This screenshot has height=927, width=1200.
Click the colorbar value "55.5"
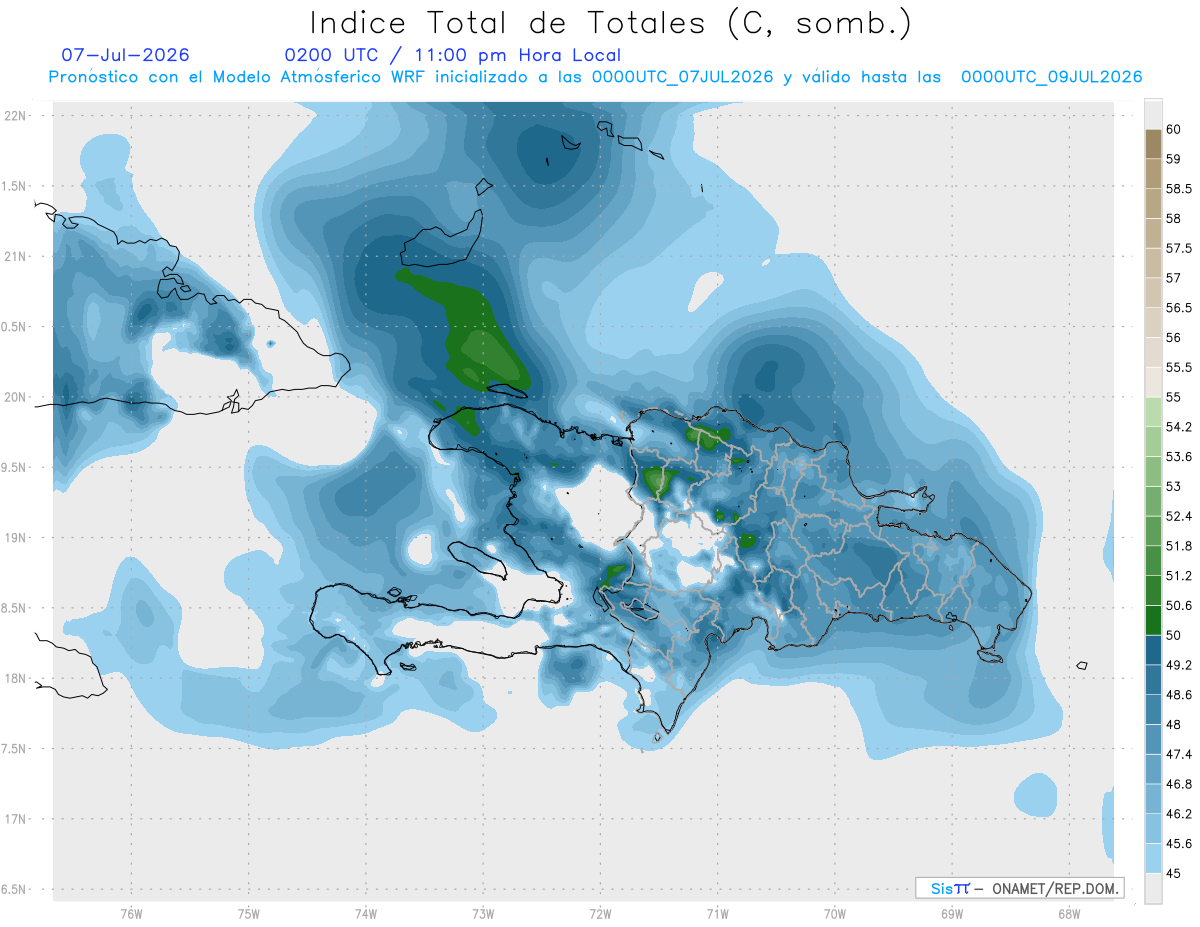(x=1179, y=367)
